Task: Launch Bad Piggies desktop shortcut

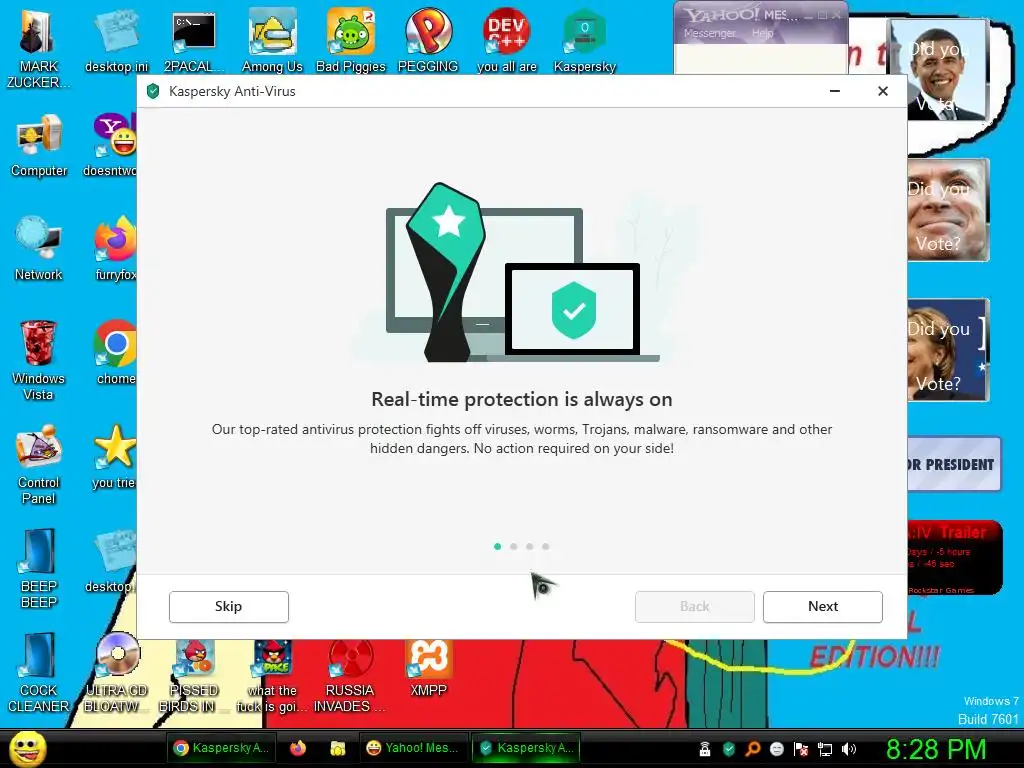Action: (x=351, y=41)
